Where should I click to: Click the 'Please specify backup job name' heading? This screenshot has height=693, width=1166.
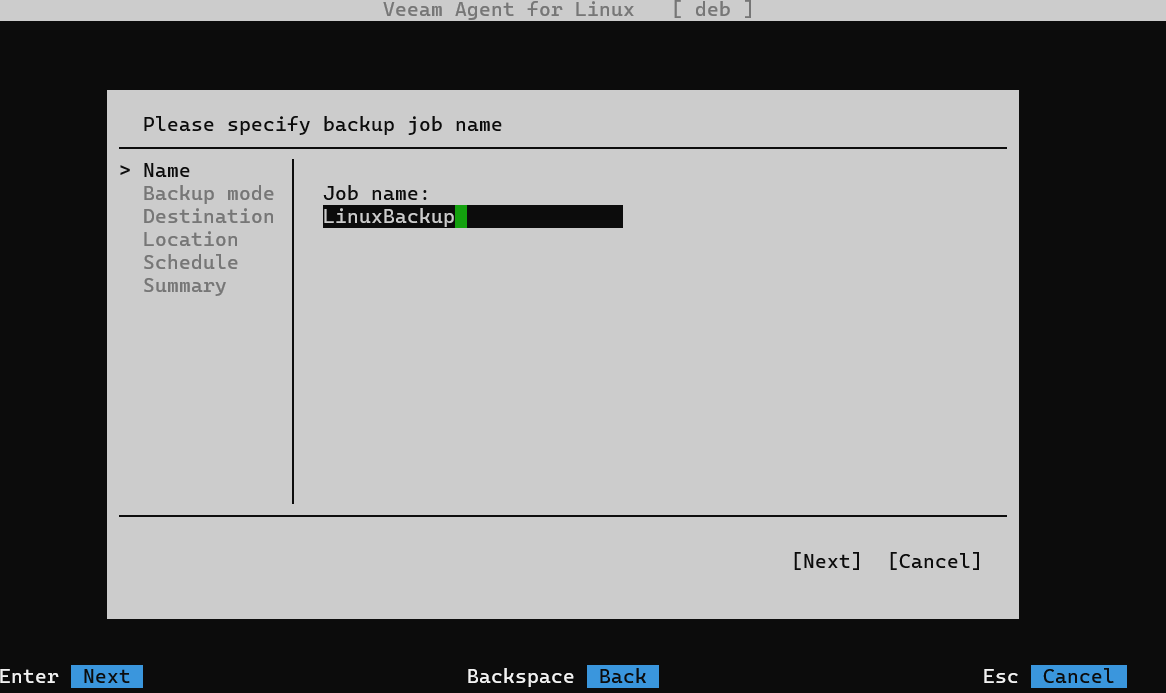click(x=322, y=125)
